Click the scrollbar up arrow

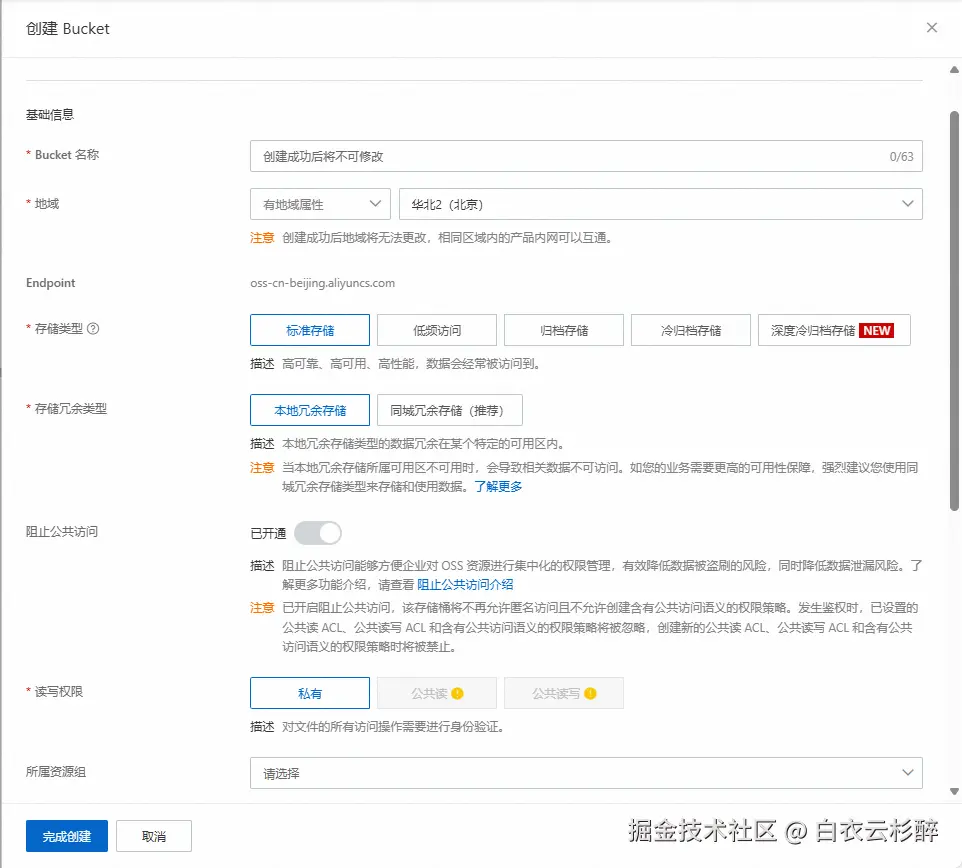954,69
